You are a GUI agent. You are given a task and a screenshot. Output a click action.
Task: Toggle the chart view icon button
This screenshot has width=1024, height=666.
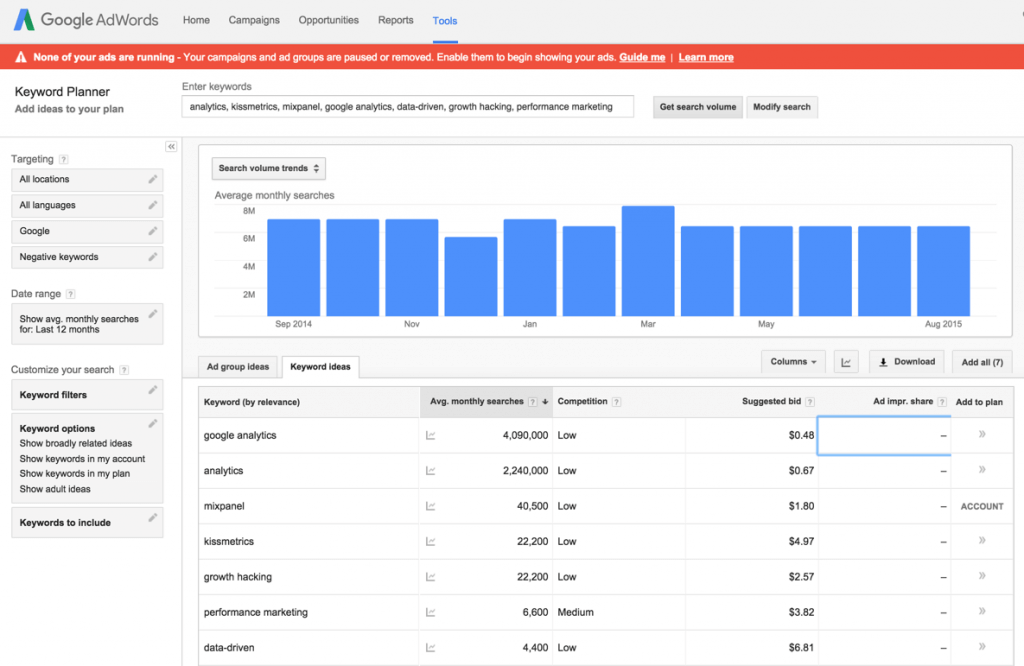846,362
